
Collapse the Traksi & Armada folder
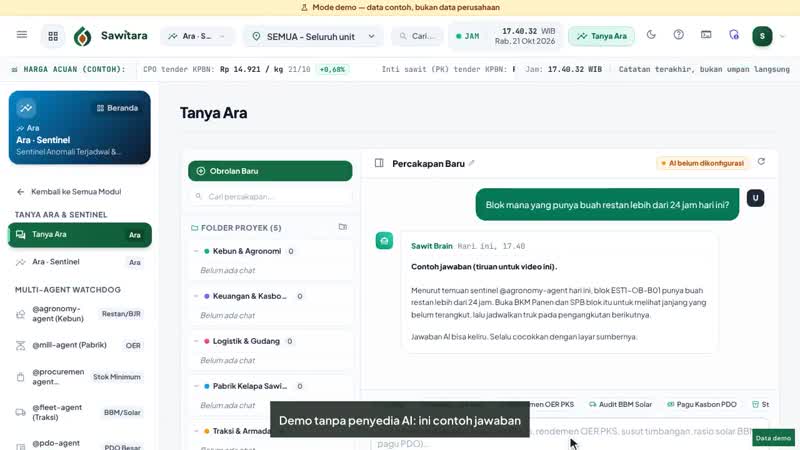[x=196, y=431]
